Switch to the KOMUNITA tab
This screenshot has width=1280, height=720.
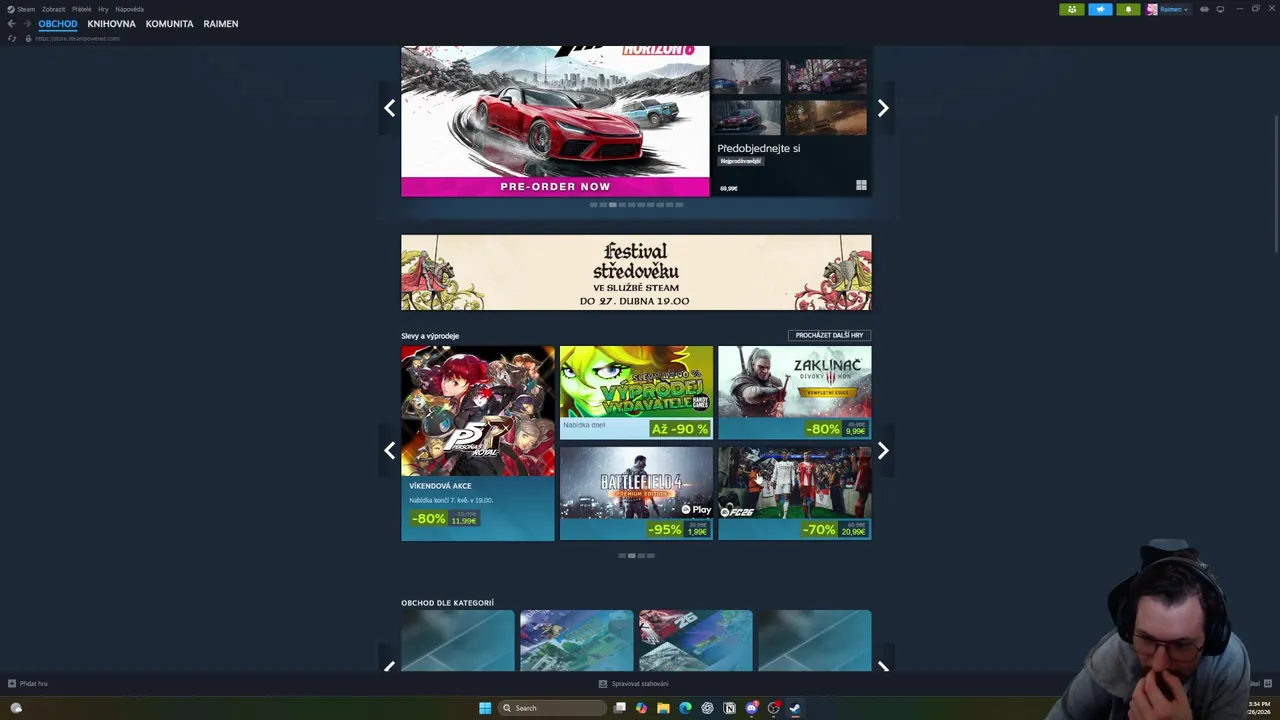click(169, 24)
